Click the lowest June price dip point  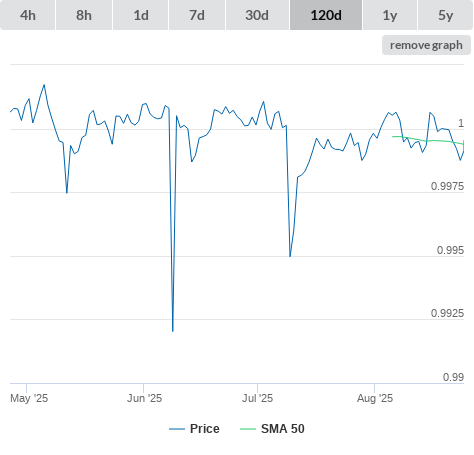tap(173, 331)
